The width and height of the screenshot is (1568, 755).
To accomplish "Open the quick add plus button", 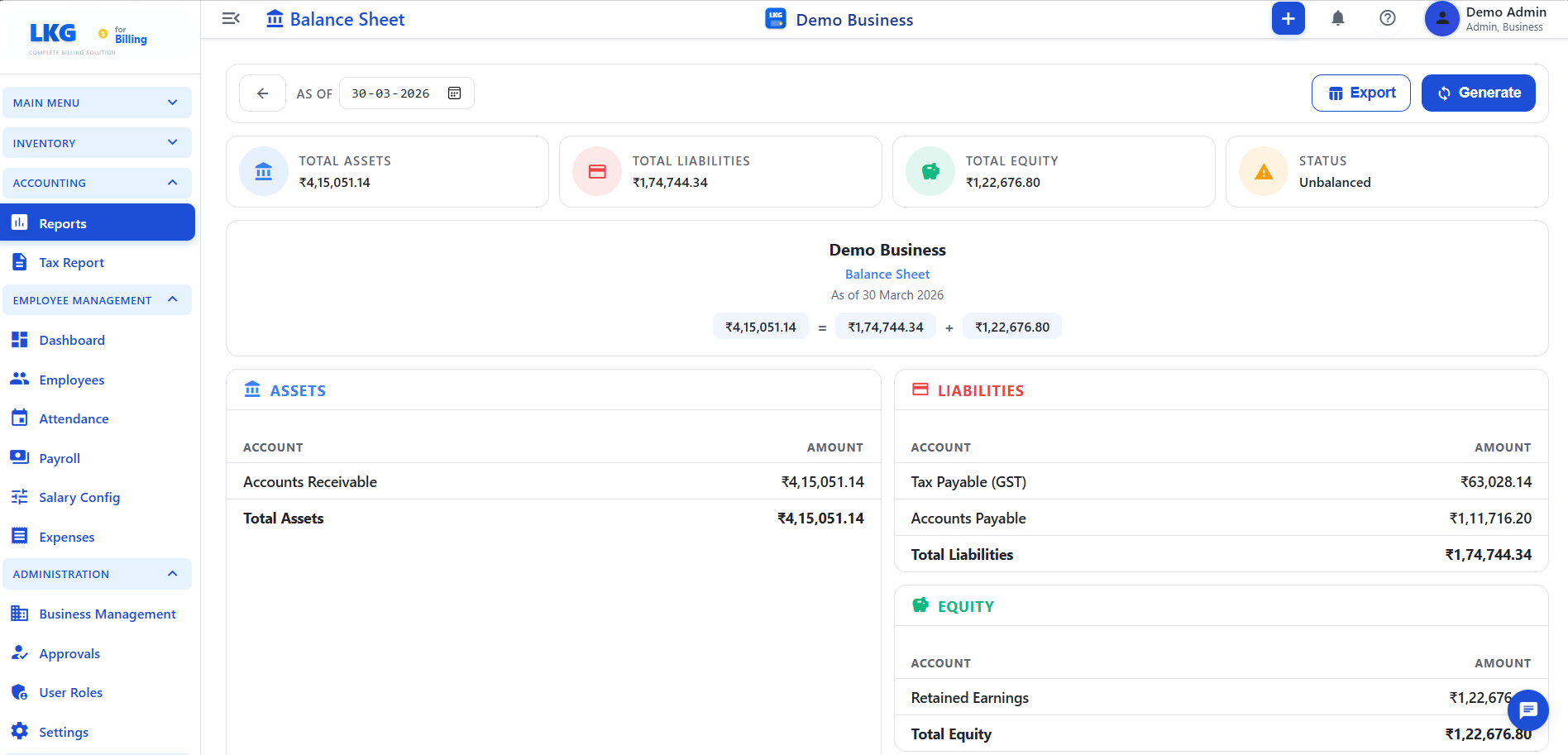I will (1288, 18).
